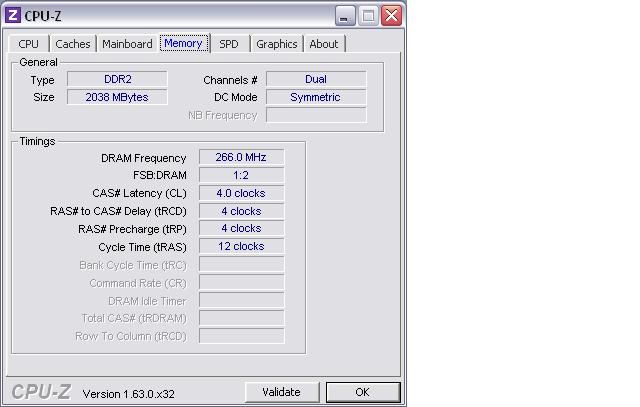The height and width of the screenshot is (407, 640).
Task: Click the empty DRAM Idle Timer field
Action: pos(241,300)
